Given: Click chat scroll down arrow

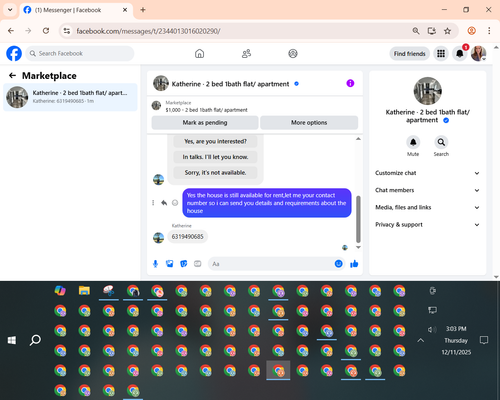Looking at the screenshot, I should pos(358,247).
